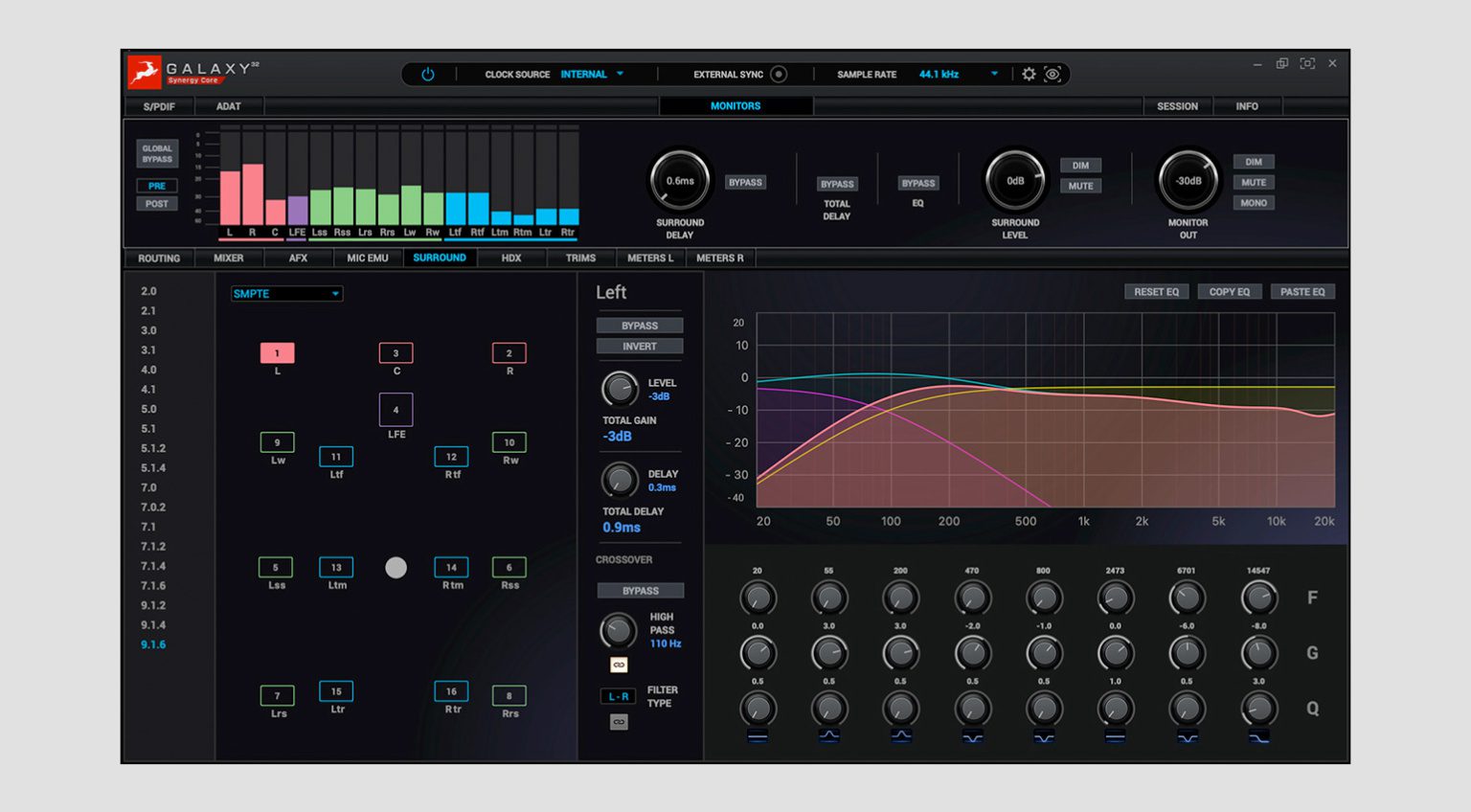This screenshot has width=1471, height=812.
Task: Bypass the crossover section
Action: tap(640, 590)
